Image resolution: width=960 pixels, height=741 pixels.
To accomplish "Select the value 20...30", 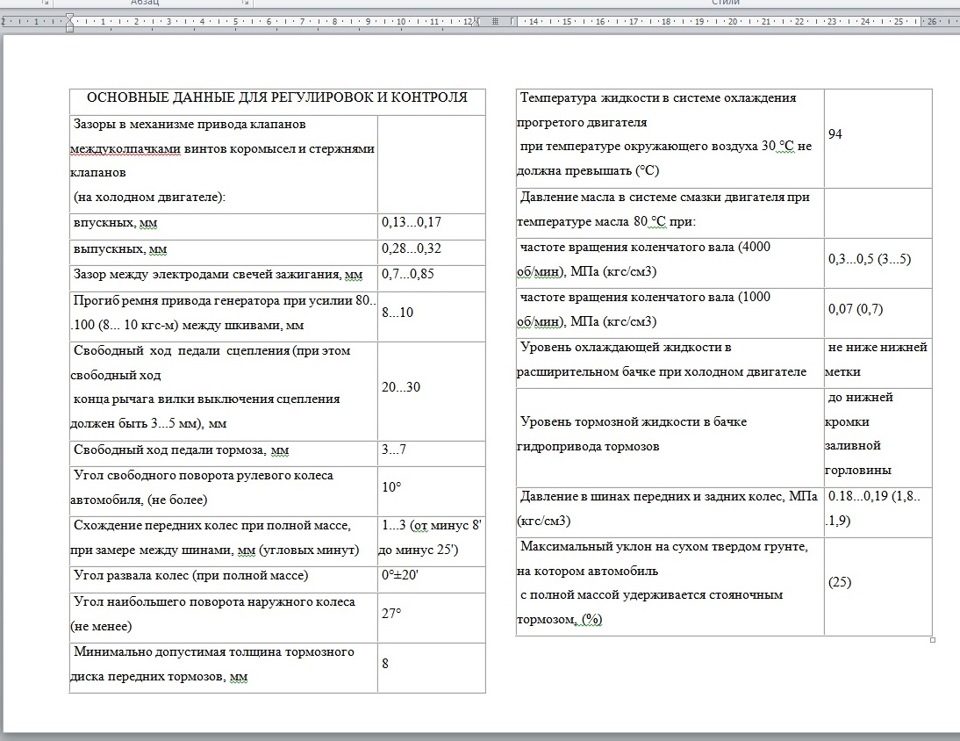I will point(401,387).
